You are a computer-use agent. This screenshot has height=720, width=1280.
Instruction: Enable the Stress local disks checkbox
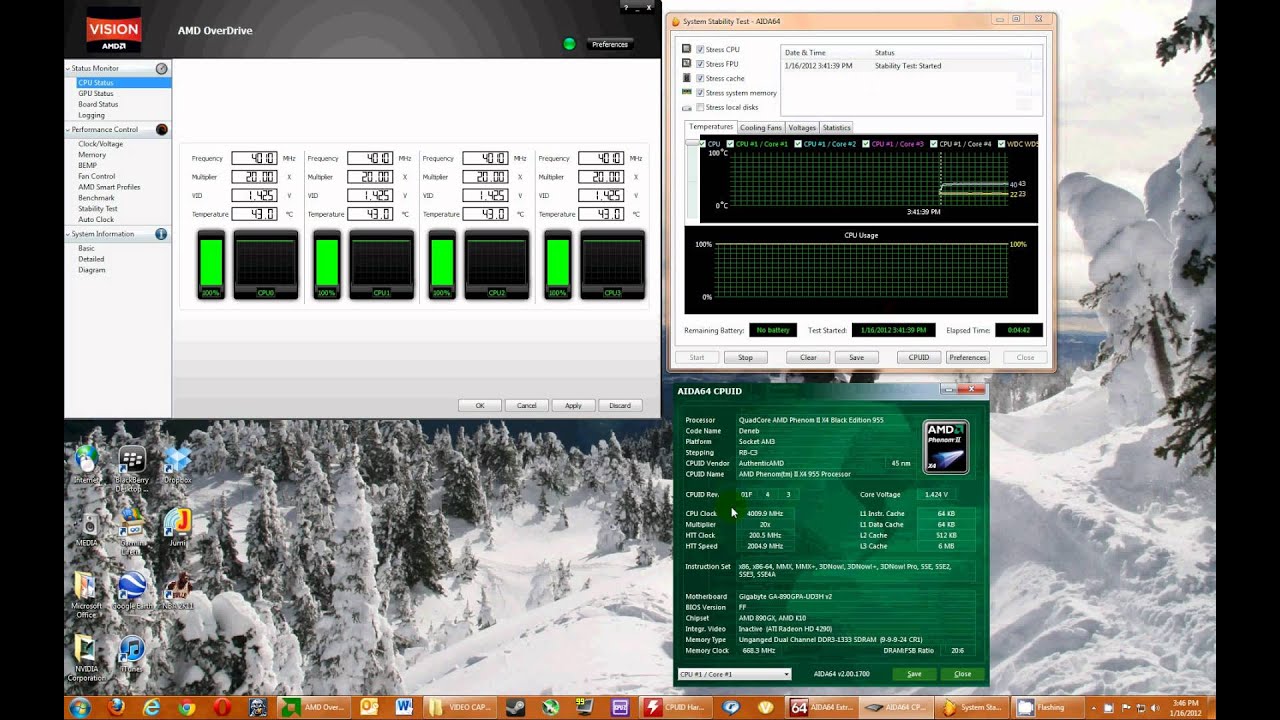(x=700, y=107)
